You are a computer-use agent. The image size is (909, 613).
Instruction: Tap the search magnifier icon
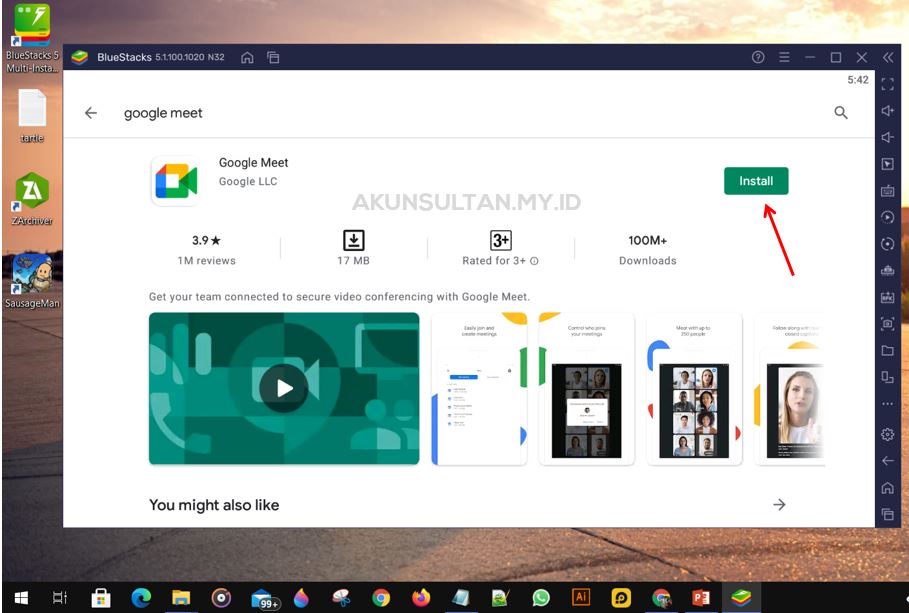coord(841,113)
